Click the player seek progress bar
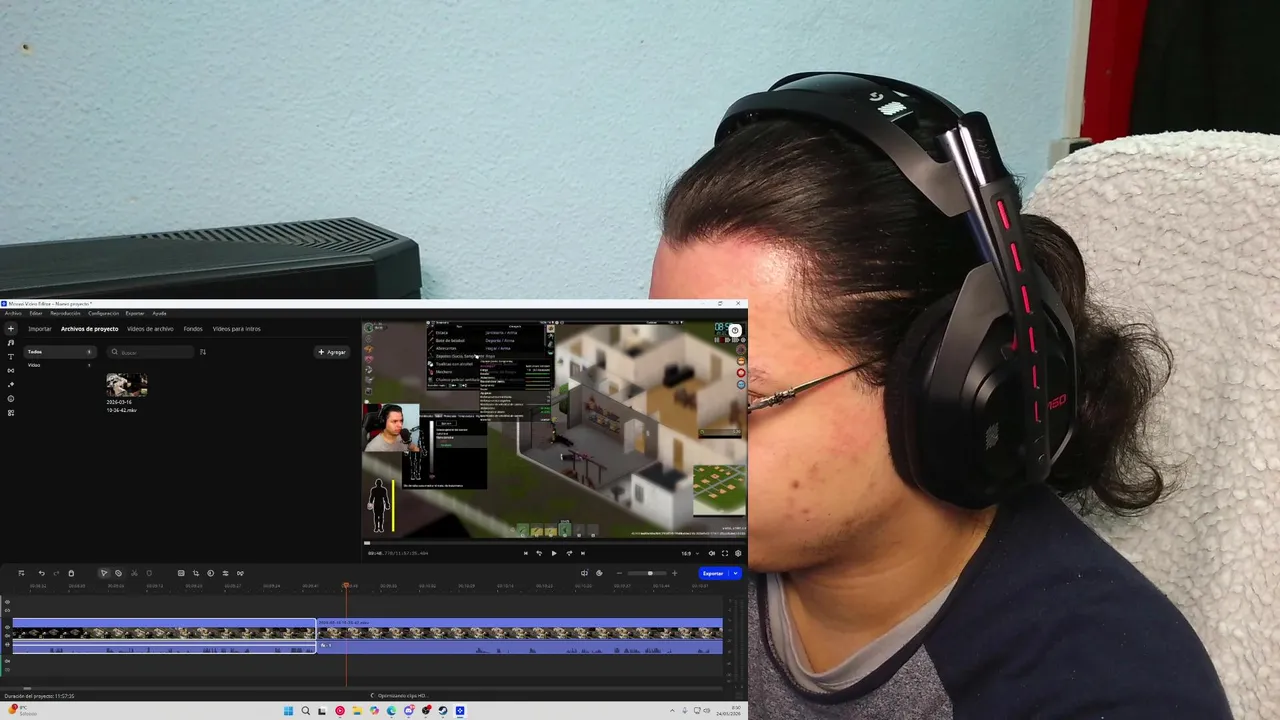The height and width of the screenshot is (720, 1280). tap(554, 543)
